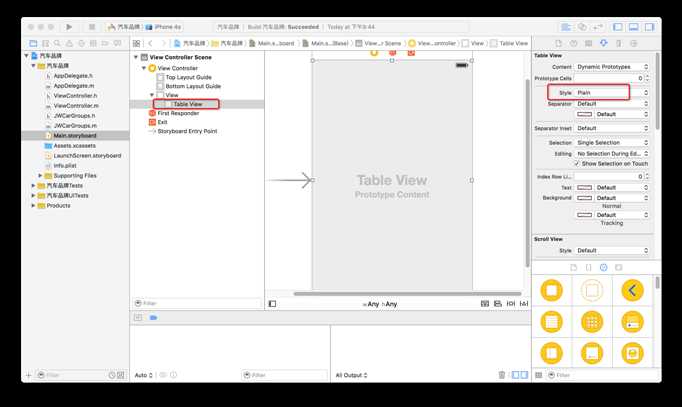
Task: Toggle the Utilities panel visibility
Action: (649, 27)
